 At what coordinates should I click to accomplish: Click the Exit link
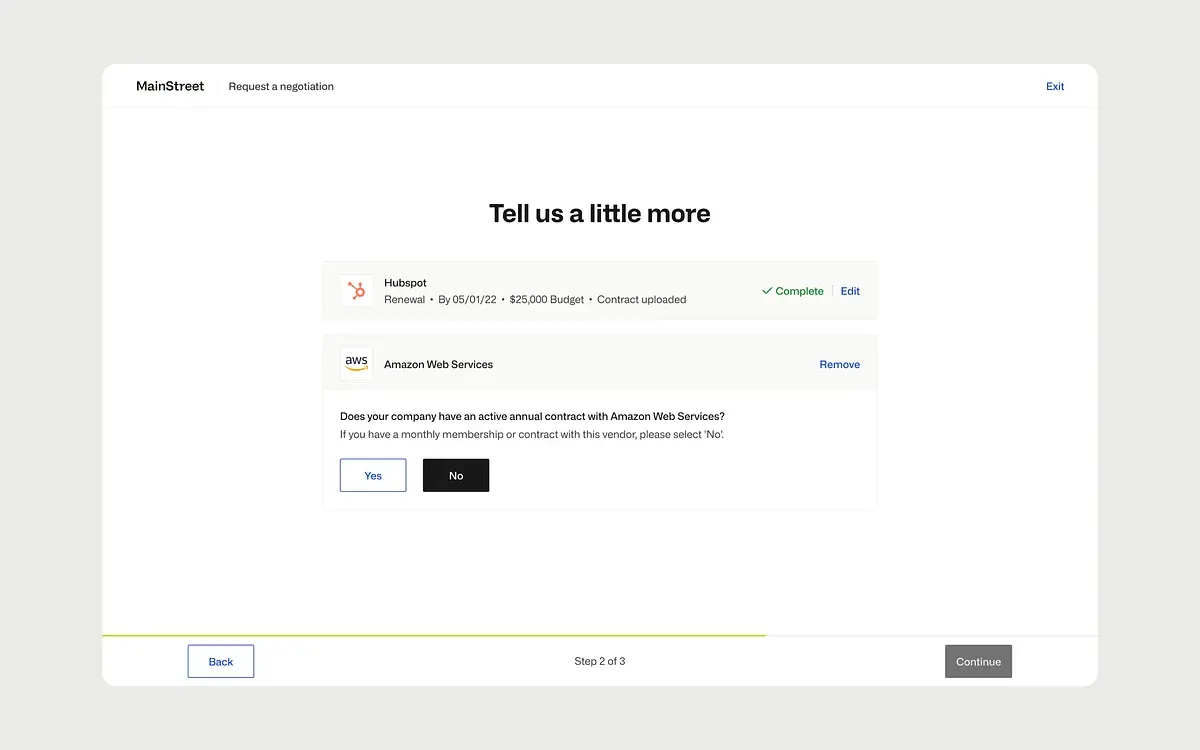(1055, 86)
